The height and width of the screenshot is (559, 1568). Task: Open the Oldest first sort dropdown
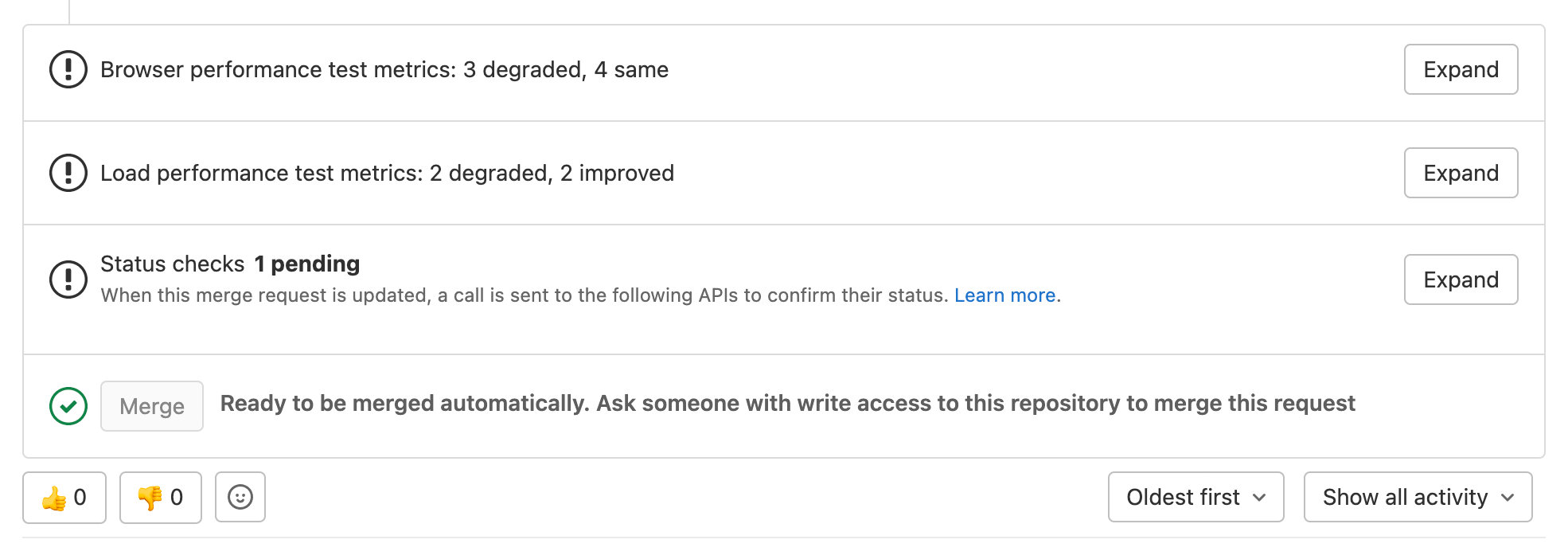(1183, 498)
